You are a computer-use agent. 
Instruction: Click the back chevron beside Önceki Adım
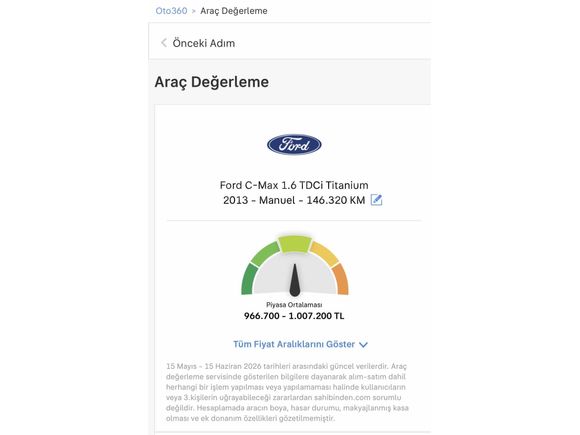tap(164, 43)
